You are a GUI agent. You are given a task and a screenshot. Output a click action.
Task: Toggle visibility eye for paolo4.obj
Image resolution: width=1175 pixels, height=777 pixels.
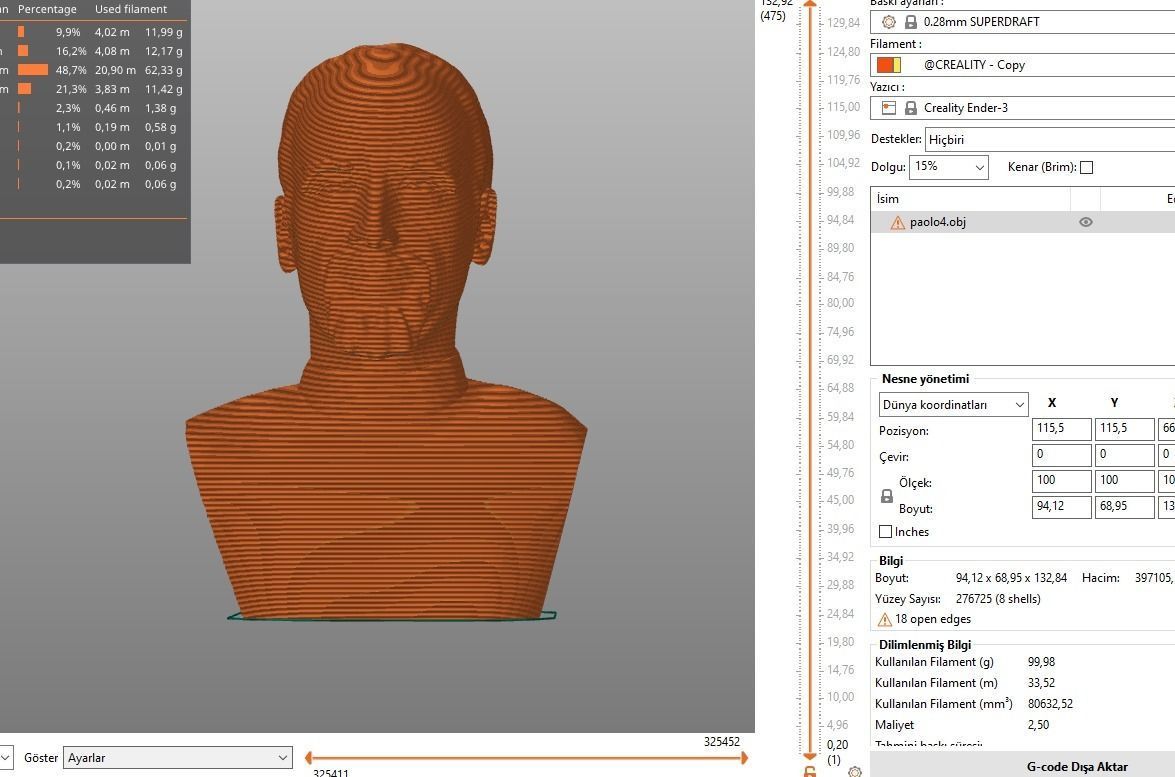point(1085,223)
